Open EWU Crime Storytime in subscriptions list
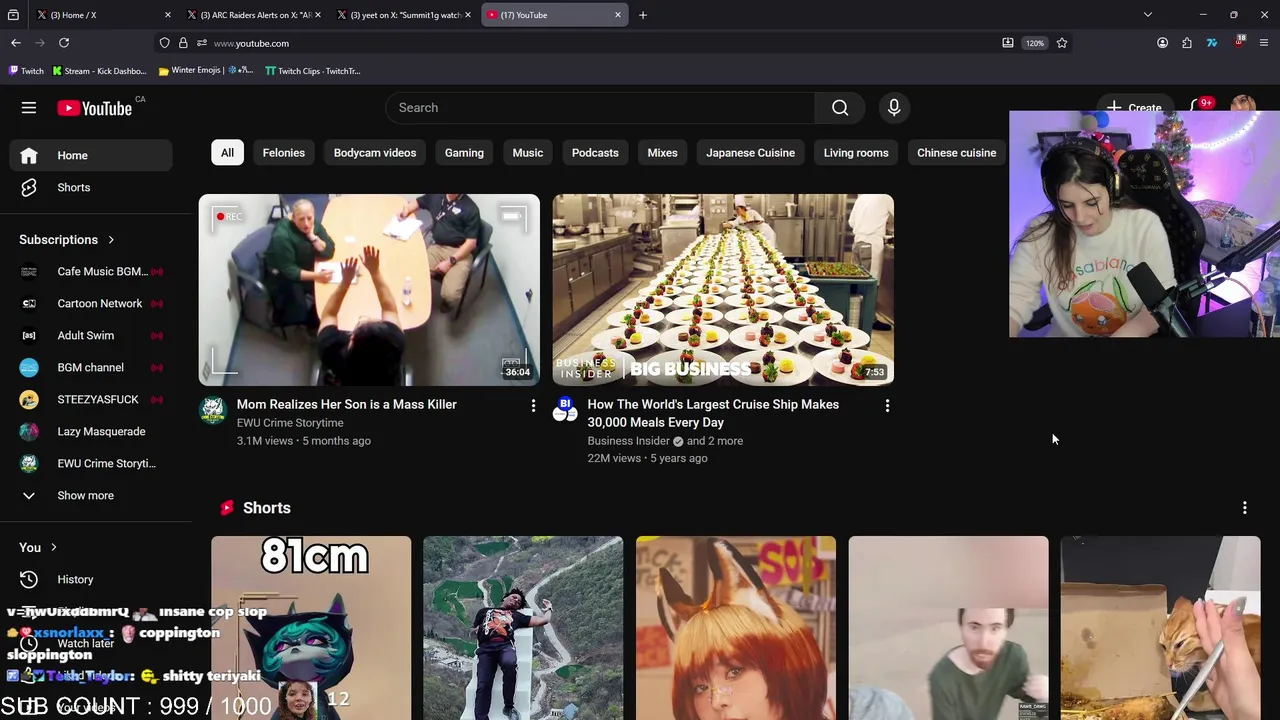Viewport: 1280px width, 720px height. tap(91, 463)
